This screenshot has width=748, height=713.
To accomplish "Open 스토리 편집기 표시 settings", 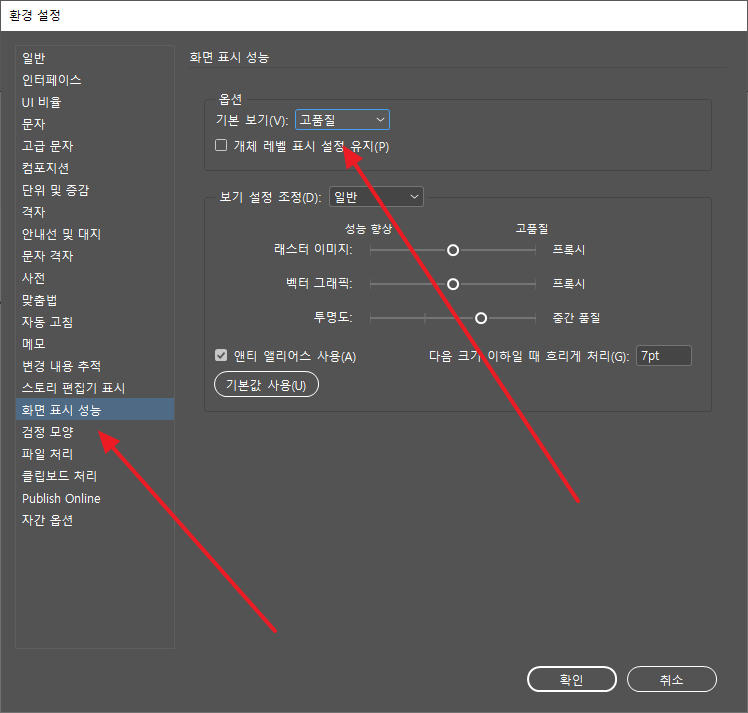I will click(x=95, y=388).
